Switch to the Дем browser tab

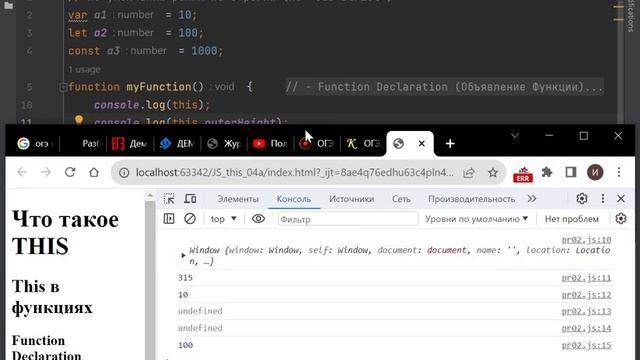pos(129,144)
